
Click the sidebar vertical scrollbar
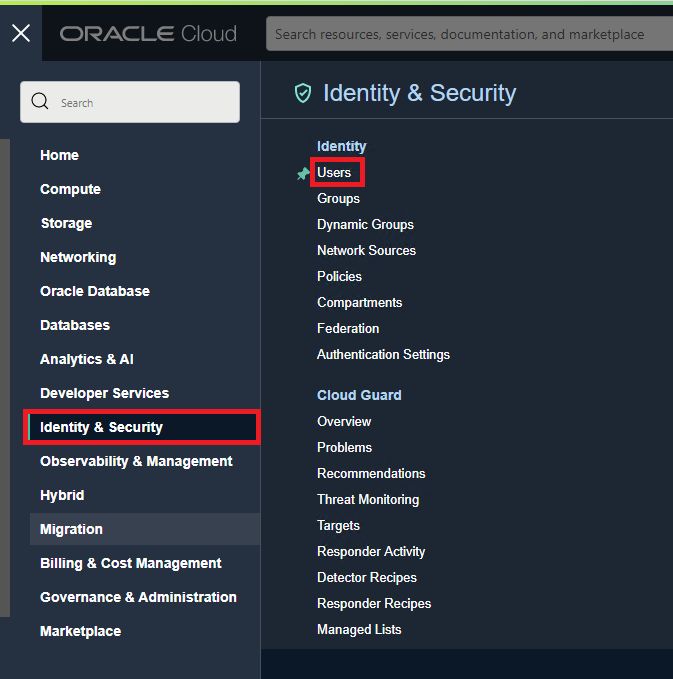(x=5, y=378)
